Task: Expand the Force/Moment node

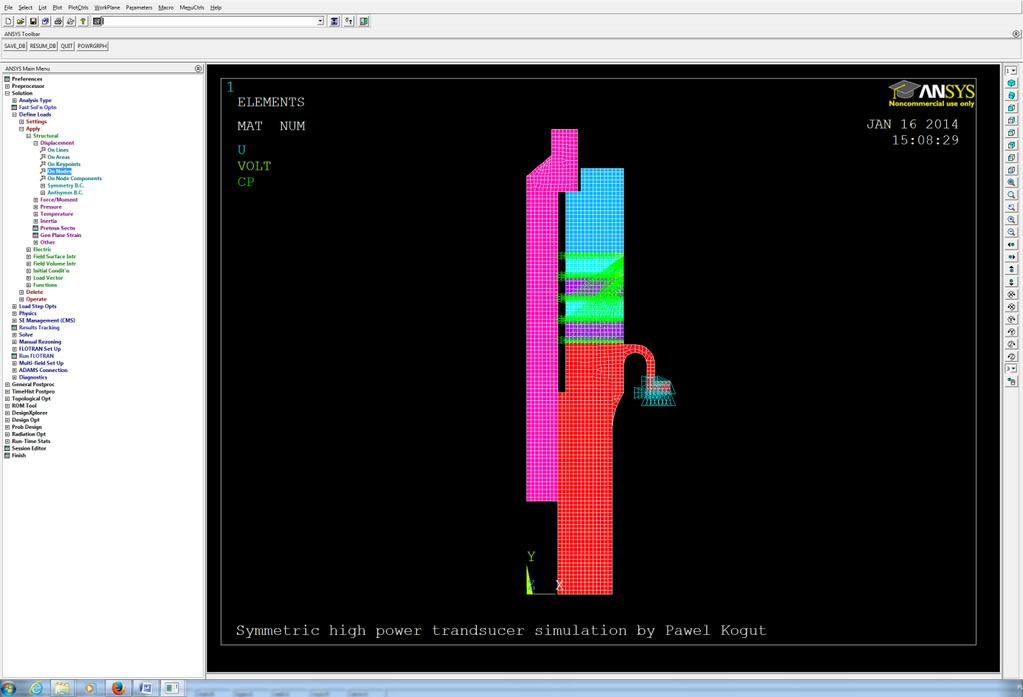Action: pyautogui.click(x=36, y=200)
